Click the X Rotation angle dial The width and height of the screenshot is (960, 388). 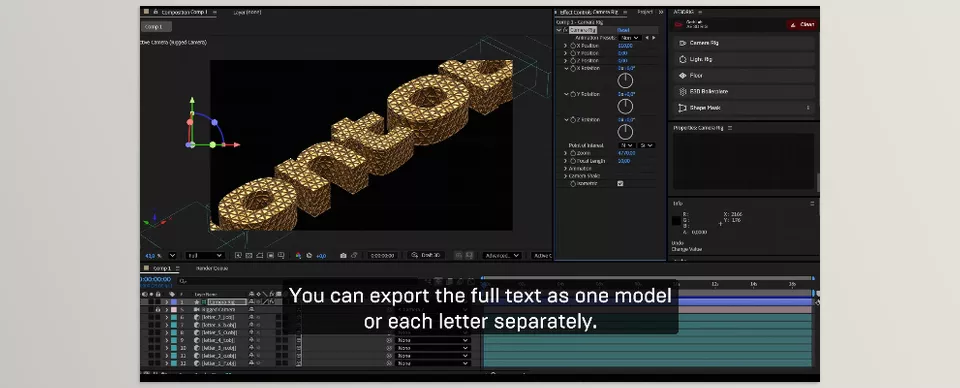pos(624,81)
